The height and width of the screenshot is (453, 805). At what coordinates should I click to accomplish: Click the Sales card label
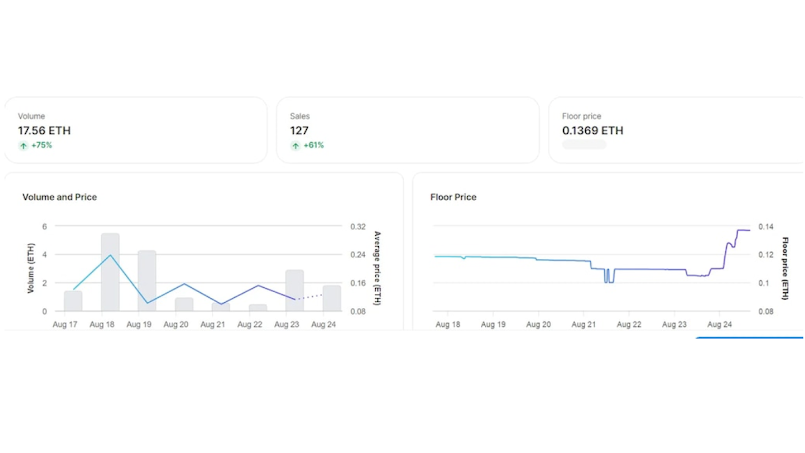pos(300,116)
